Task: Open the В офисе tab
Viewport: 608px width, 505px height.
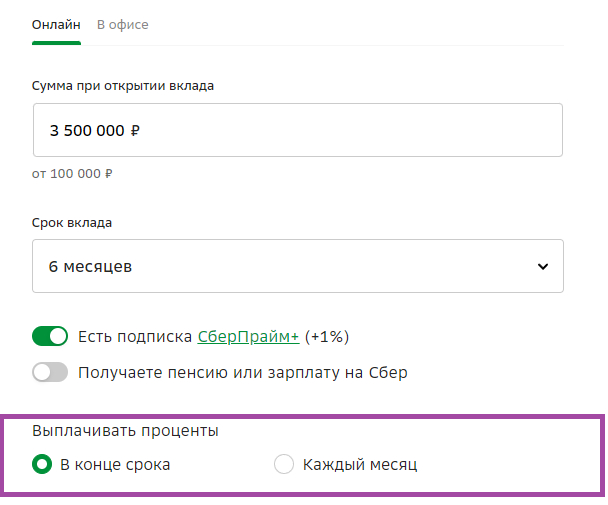Action: click(122, 24)
